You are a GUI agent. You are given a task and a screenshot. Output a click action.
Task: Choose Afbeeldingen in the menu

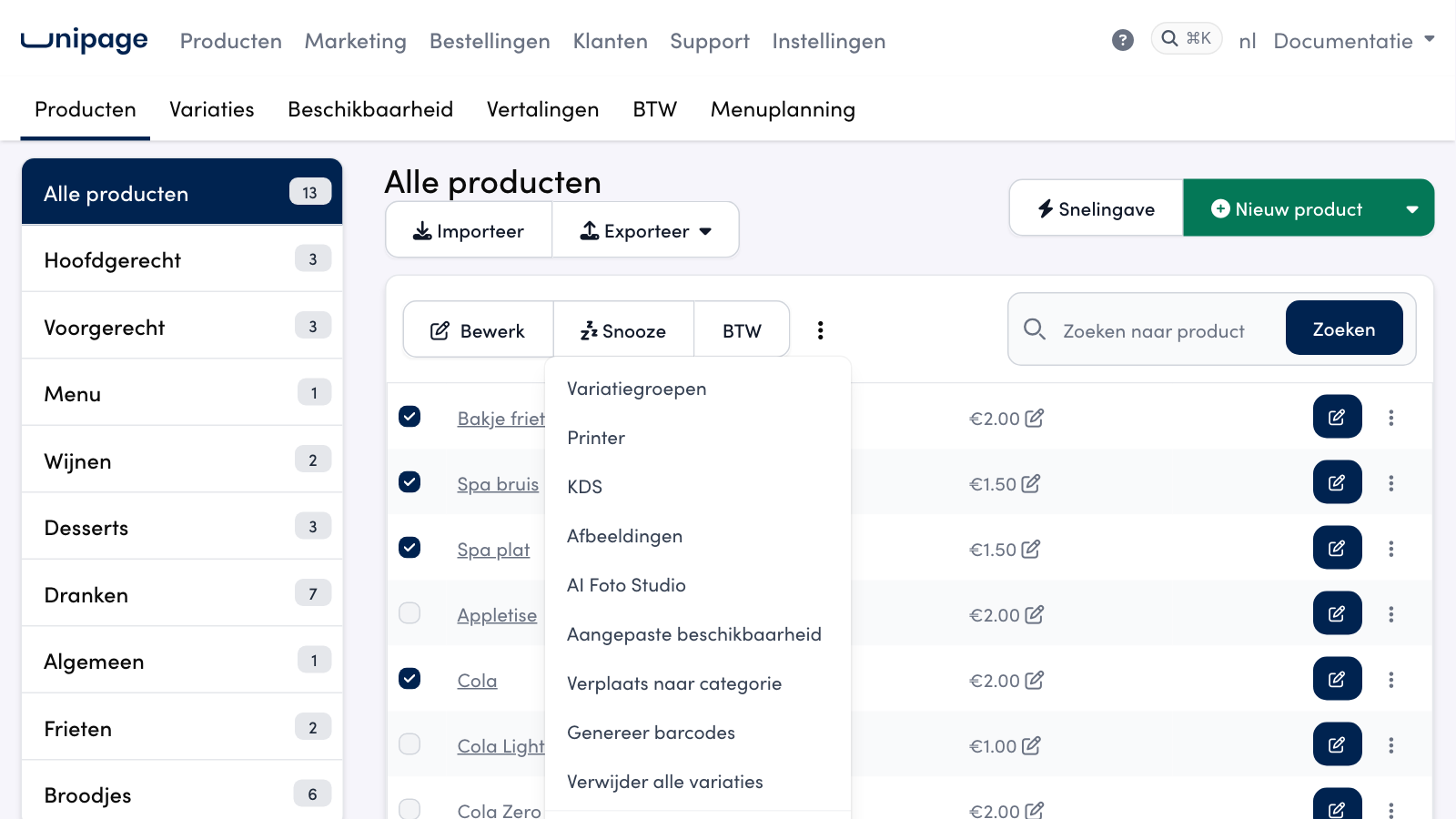(x=698, y=536)
